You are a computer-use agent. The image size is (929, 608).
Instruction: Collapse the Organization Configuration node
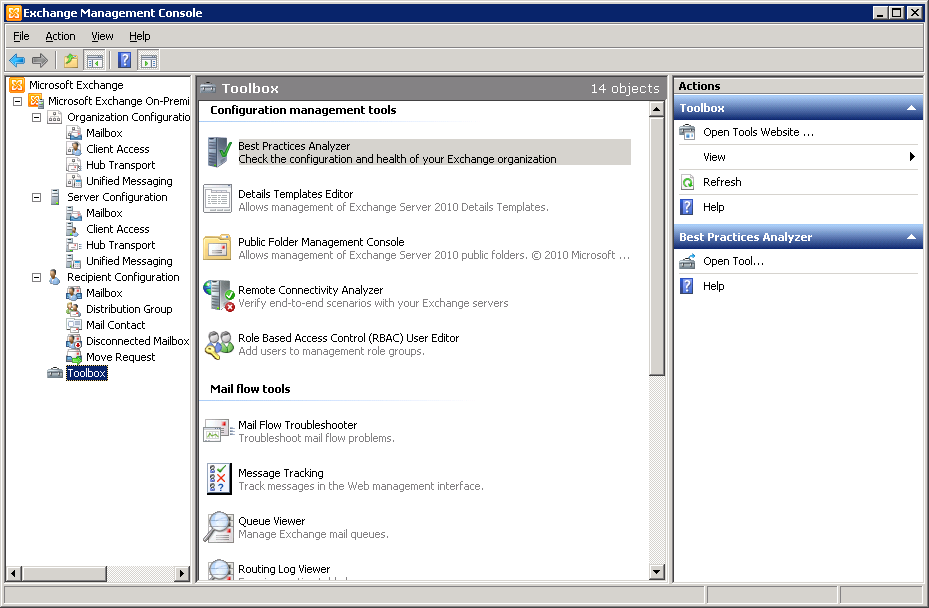[37, 117]
